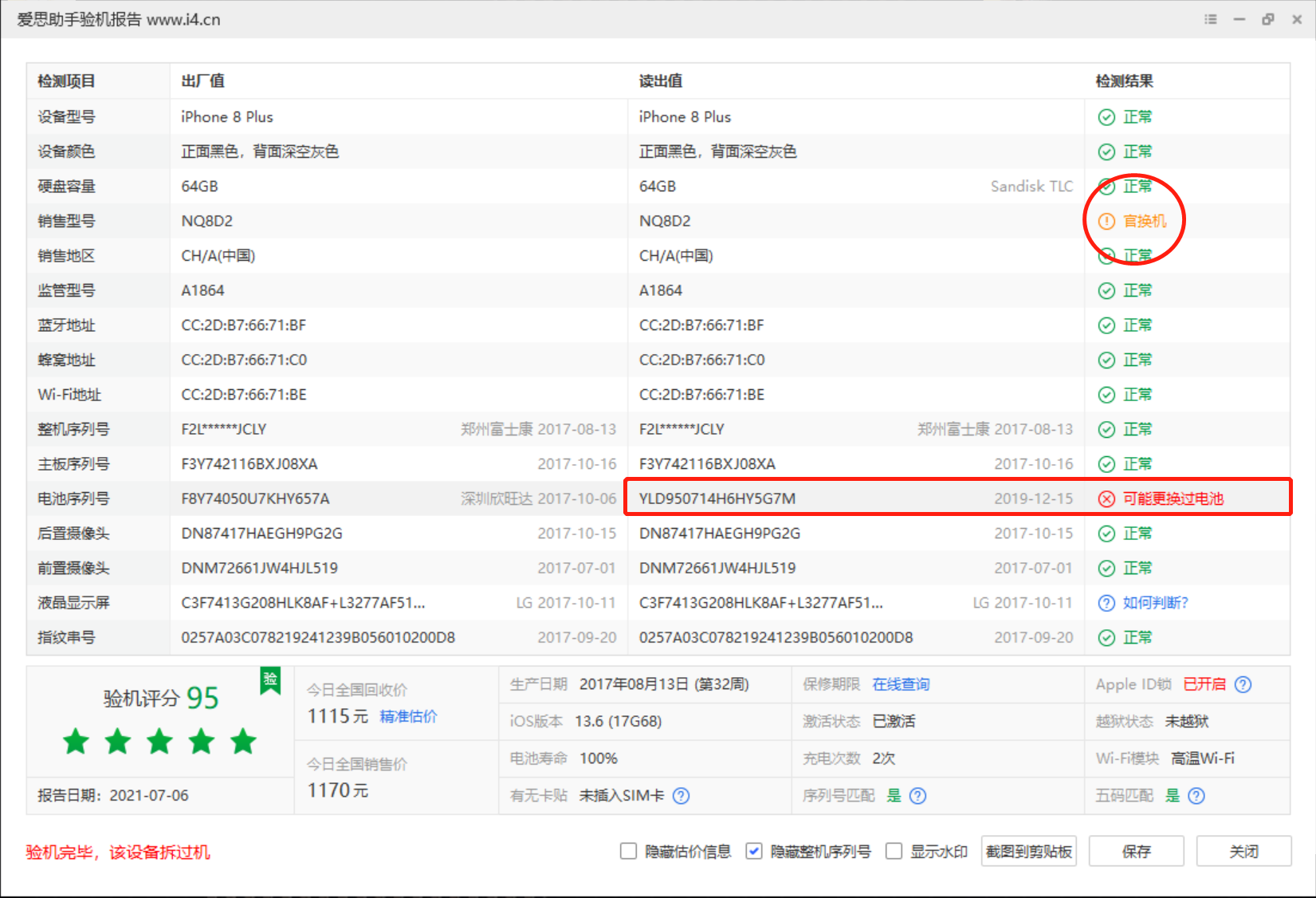Click the question mark beside 五码匹配
The image size is (1316, 898).
pyautogui.click(x=1196, y=795)
